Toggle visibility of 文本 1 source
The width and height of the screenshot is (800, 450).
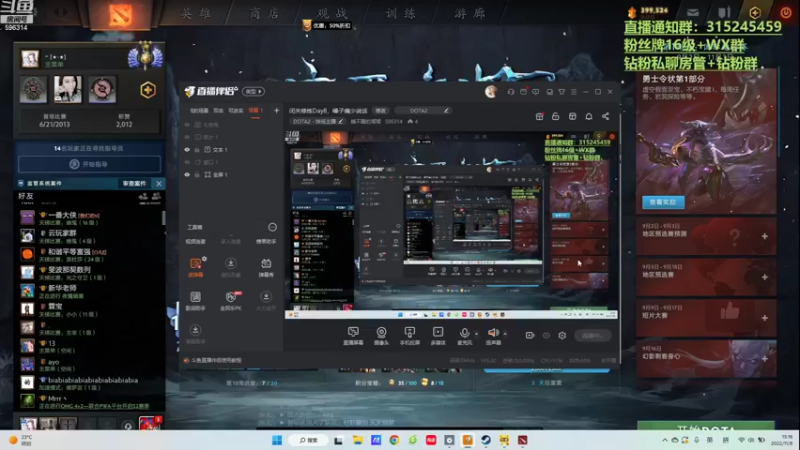pos(187,149)
